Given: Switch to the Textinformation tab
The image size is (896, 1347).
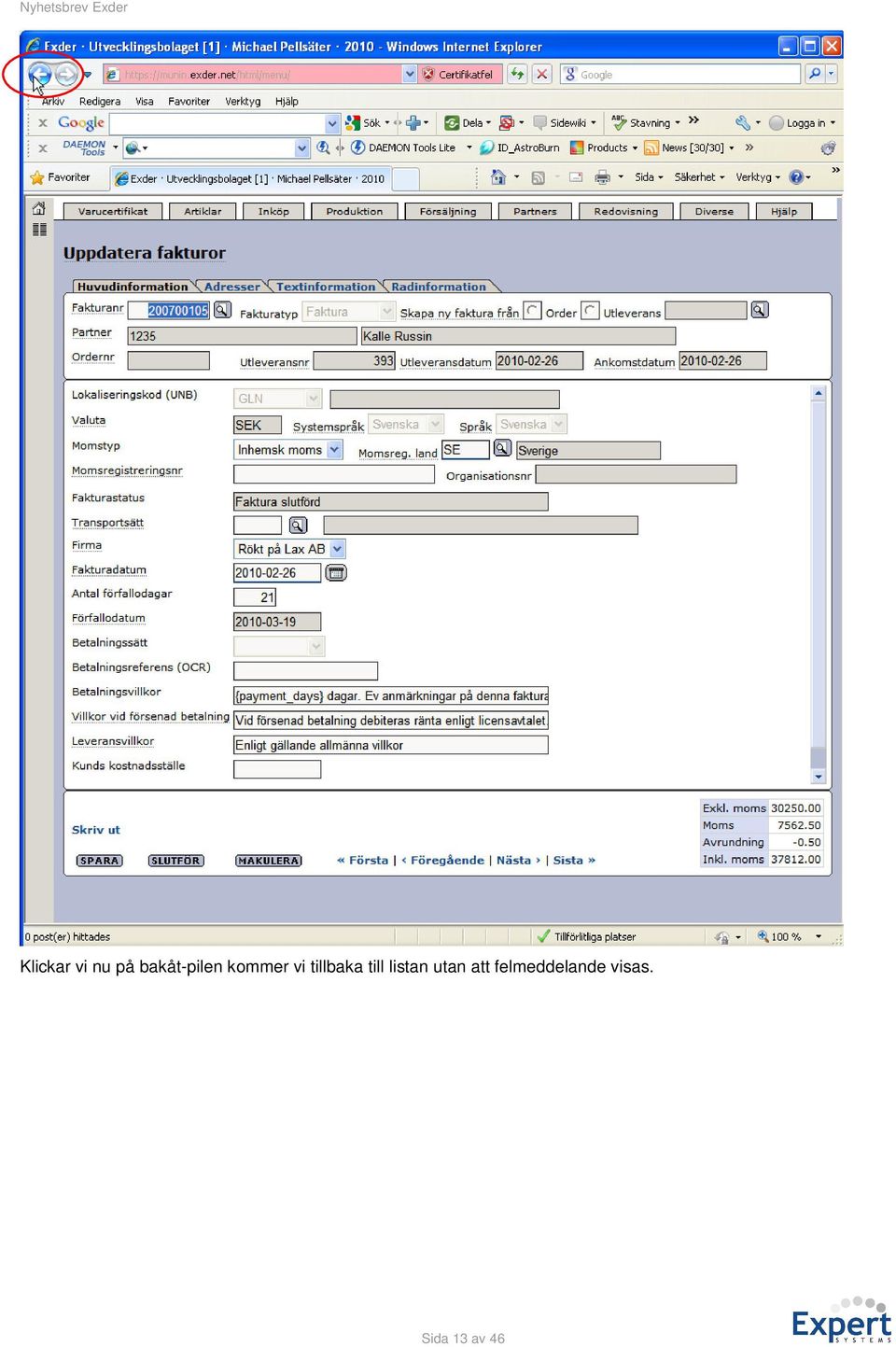Looking at the screenshot, I should [x=325, y=287].
